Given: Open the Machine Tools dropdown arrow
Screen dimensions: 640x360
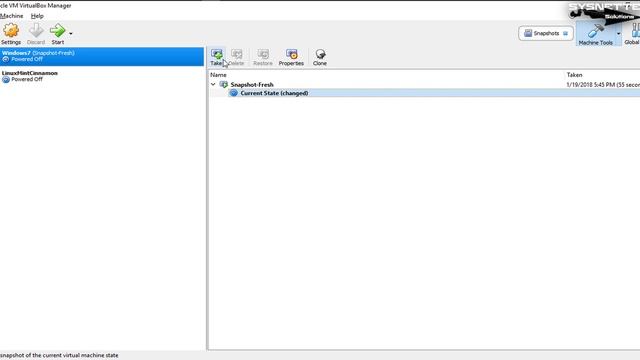Looking at the screenshot, I should pos(618,33).
